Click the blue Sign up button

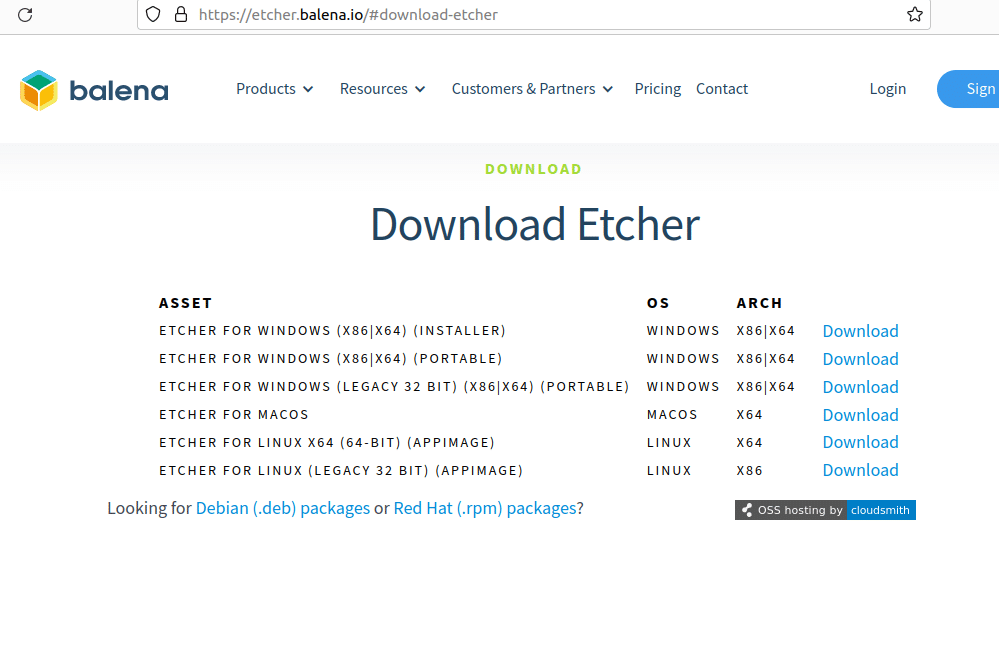[968, 89]
